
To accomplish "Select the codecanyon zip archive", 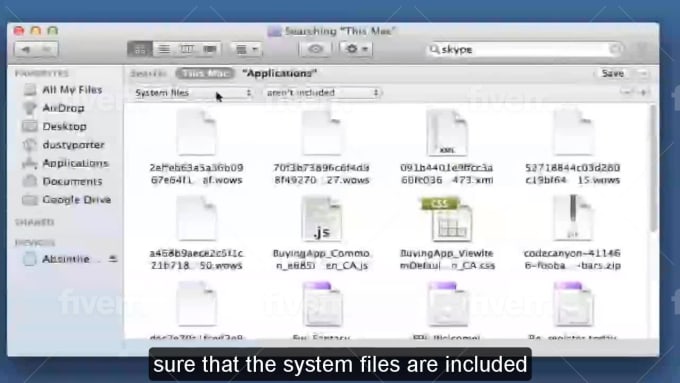I will [572, 233].
